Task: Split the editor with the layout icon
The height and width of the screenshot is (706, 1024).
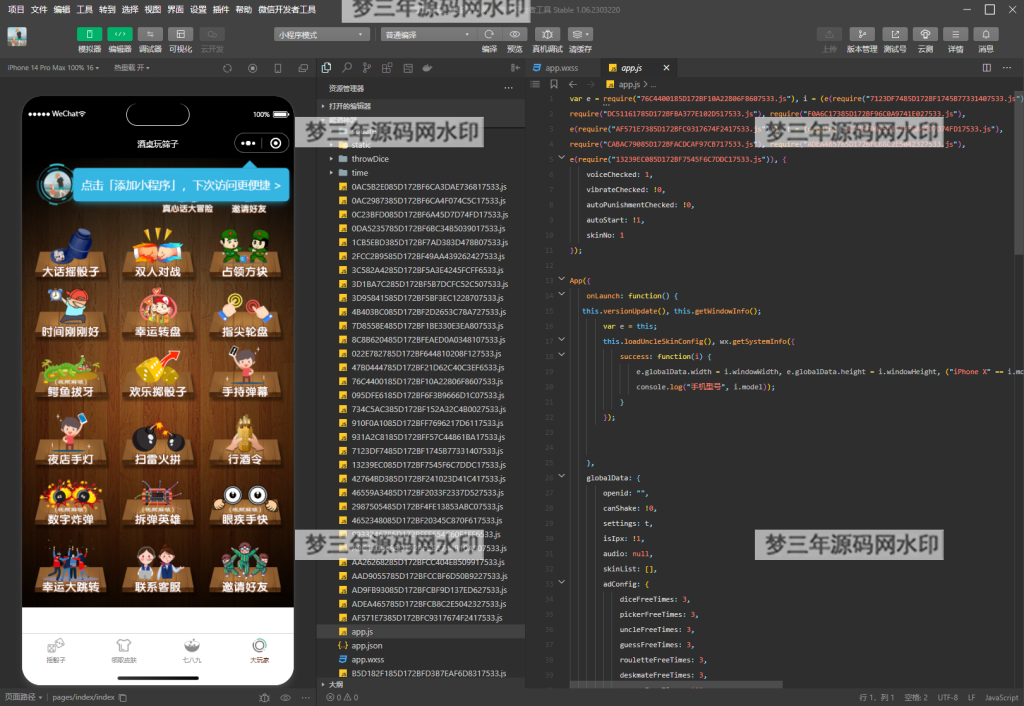Action: pos(987,68)
